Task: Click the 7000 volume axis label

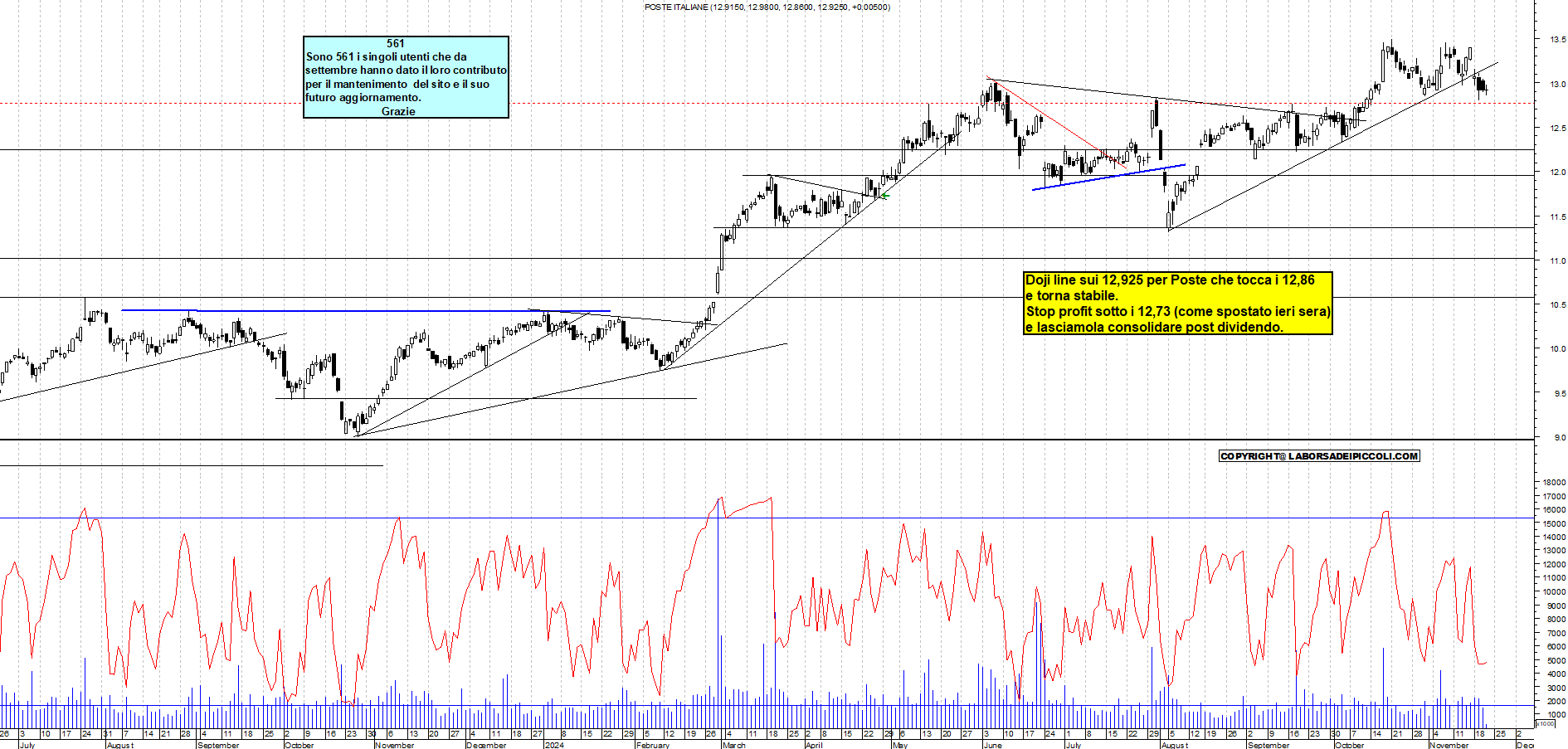Action: click(x=1556, y=633)
